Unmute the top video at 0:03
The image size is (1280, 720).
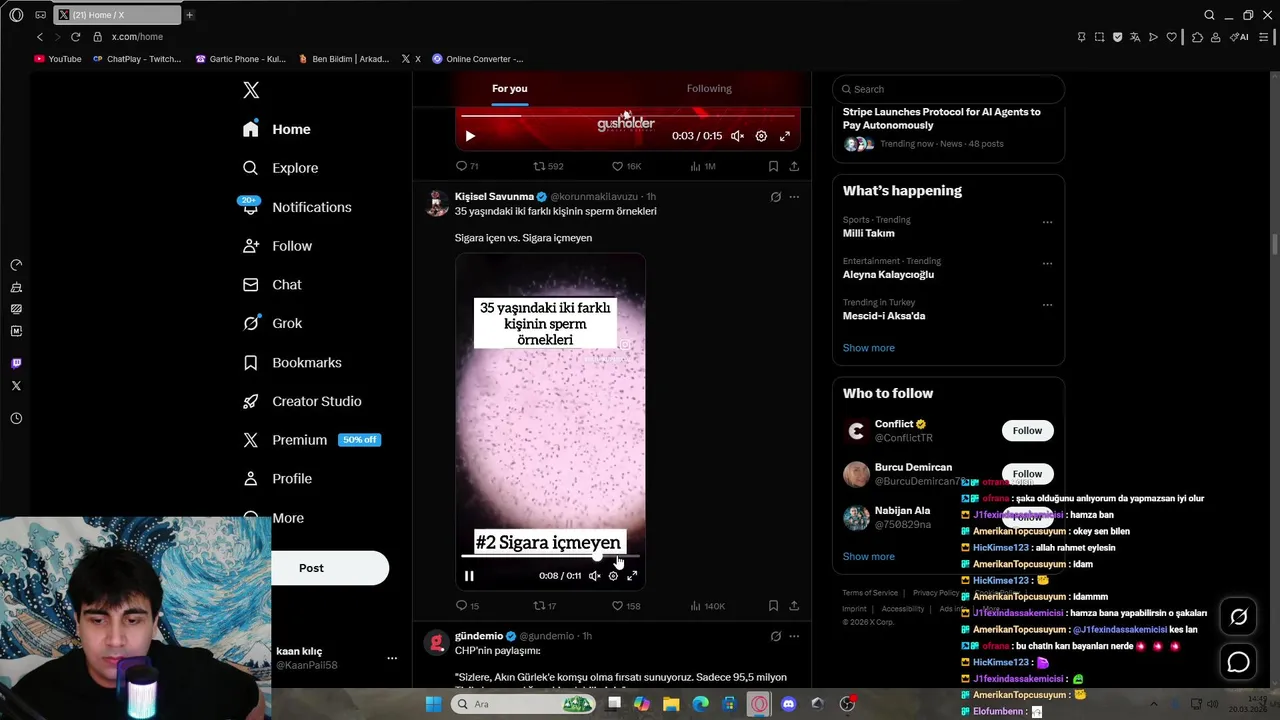tap(737, 136)
